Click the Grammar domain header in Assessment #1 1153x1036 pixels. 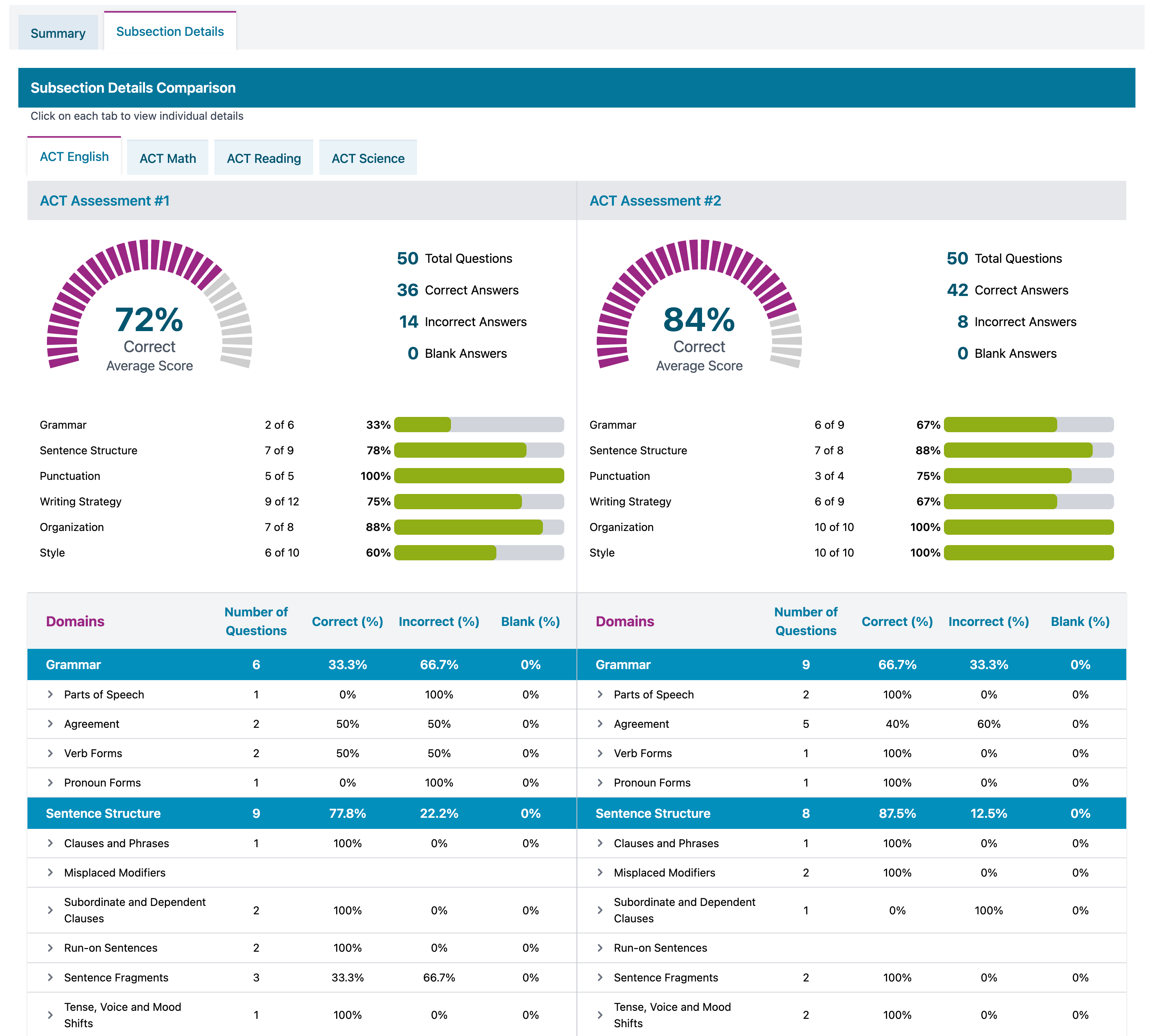74,665
